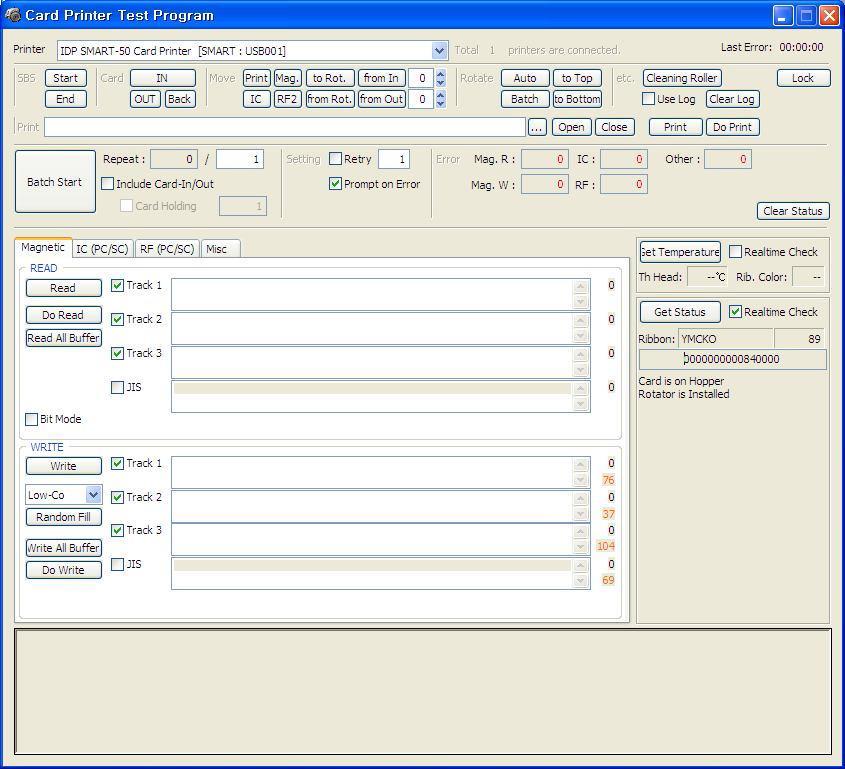Disable Realtime Check for status

tap(735, 311)
